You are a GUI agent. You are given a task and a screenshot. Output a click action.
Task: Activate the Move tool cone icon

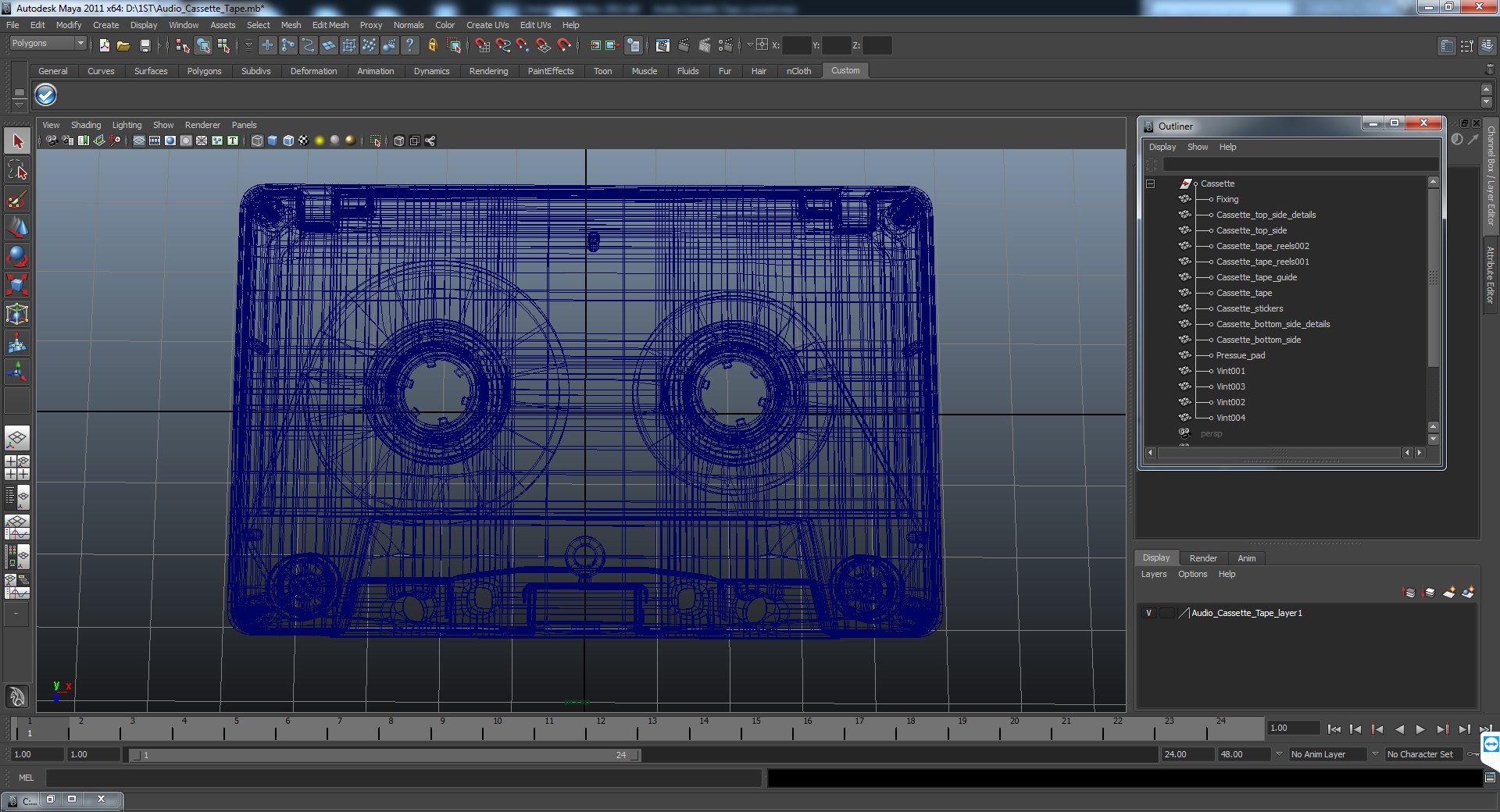tap(17, 227)
